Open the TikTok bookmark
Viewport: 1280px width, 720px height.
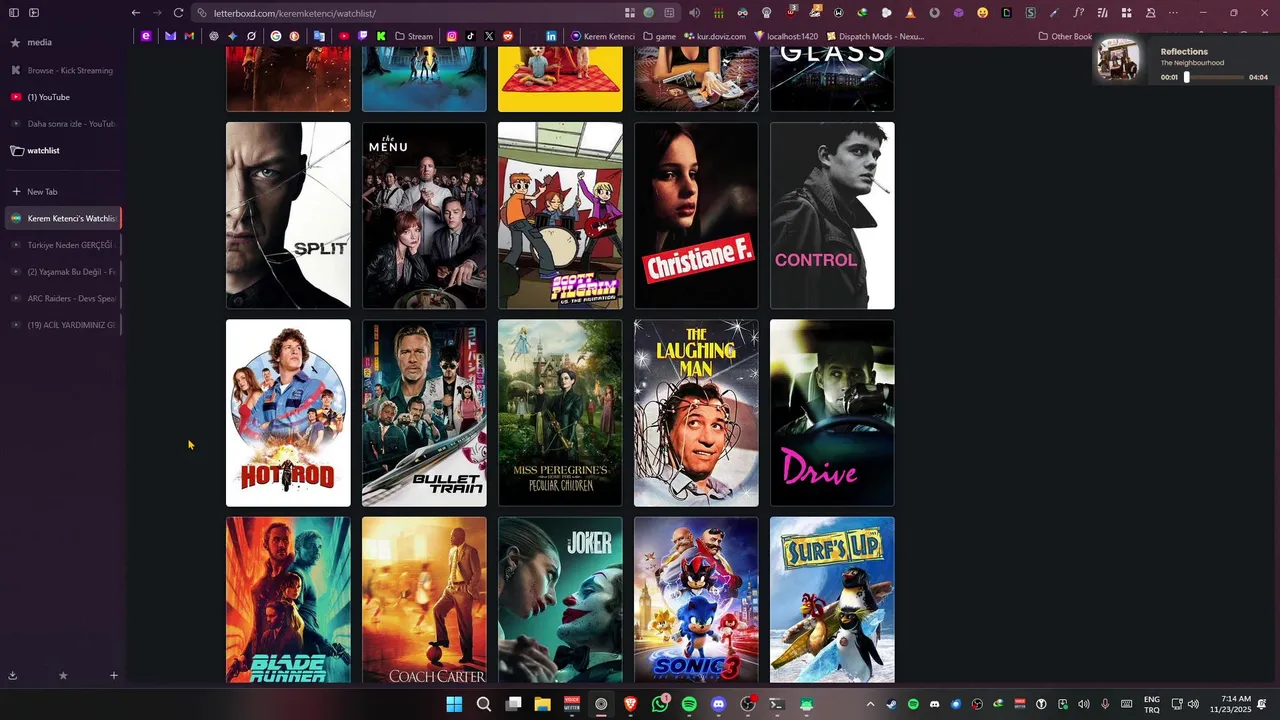(x=470, y=36)
